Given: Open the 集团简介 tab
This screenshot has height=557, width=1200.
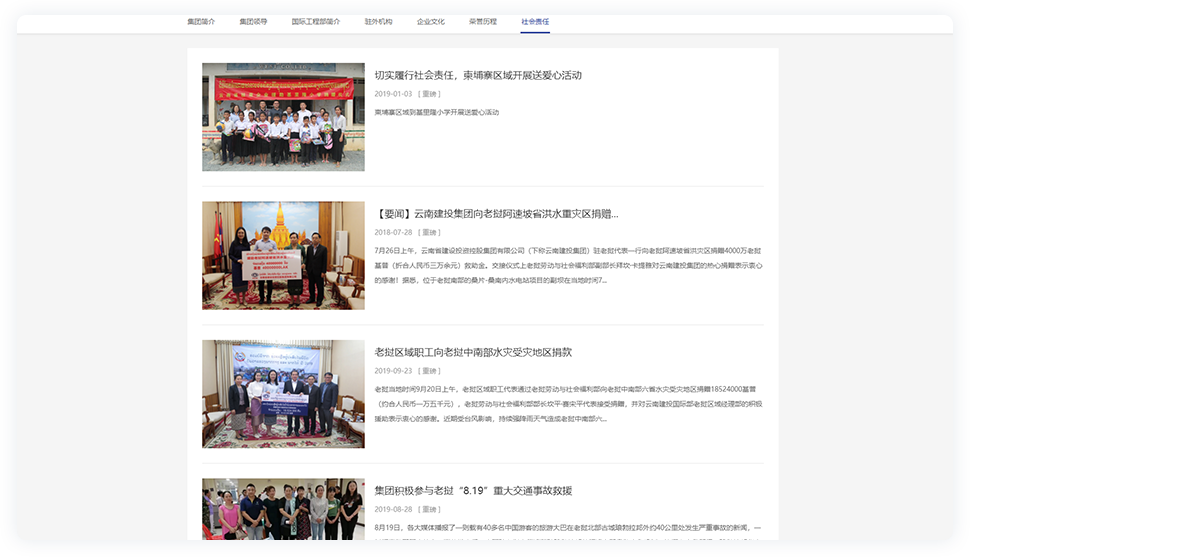Looking at the screenshot, I should coord(201,21).
